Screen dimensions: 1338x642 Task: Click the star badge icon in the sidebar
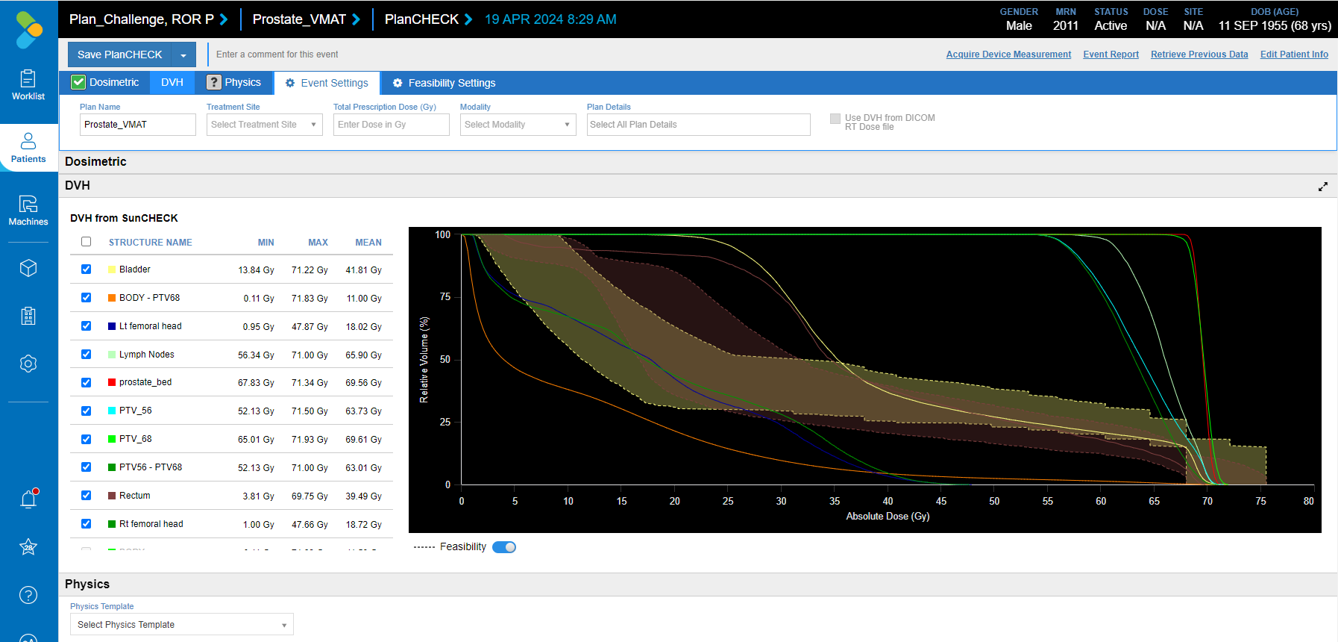click(x=28, y=547)
